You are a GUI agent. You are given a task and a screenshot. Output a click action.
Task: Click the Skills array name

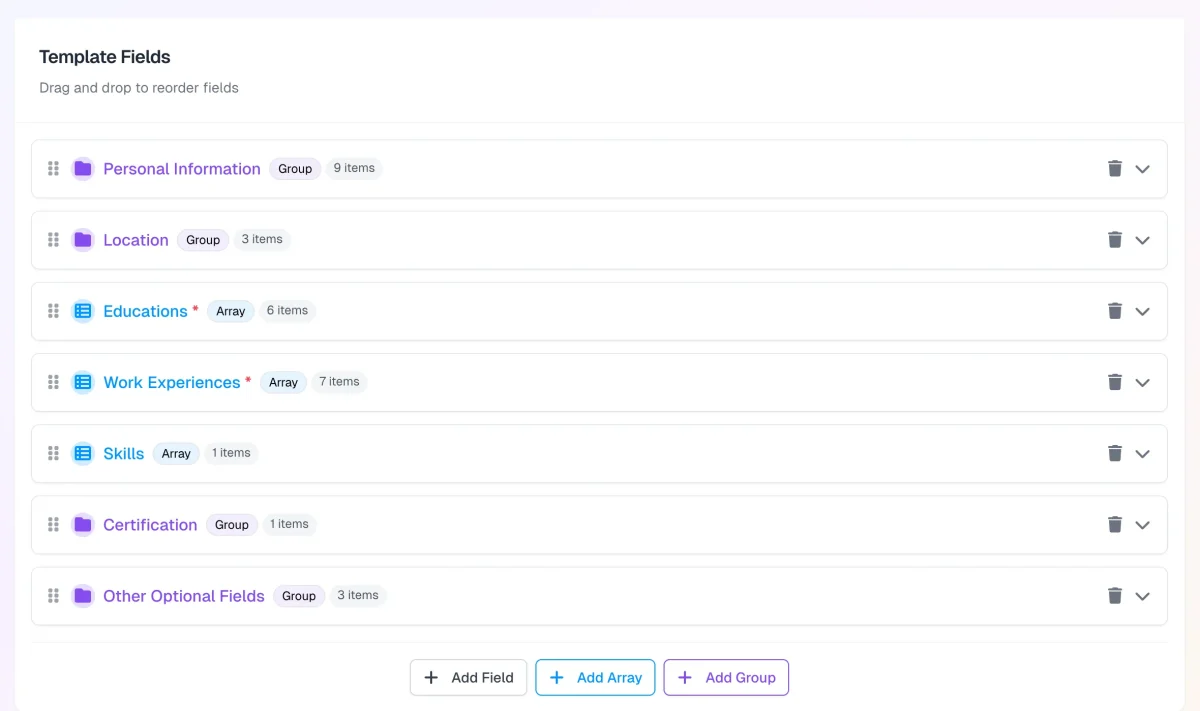coord(123,453)
